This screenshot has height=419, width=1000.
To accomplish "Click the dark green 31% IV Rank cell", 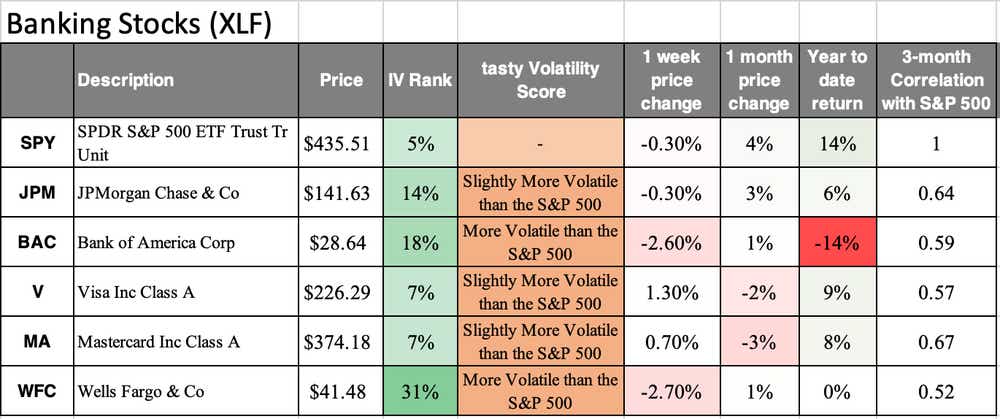I will point(420,391).
